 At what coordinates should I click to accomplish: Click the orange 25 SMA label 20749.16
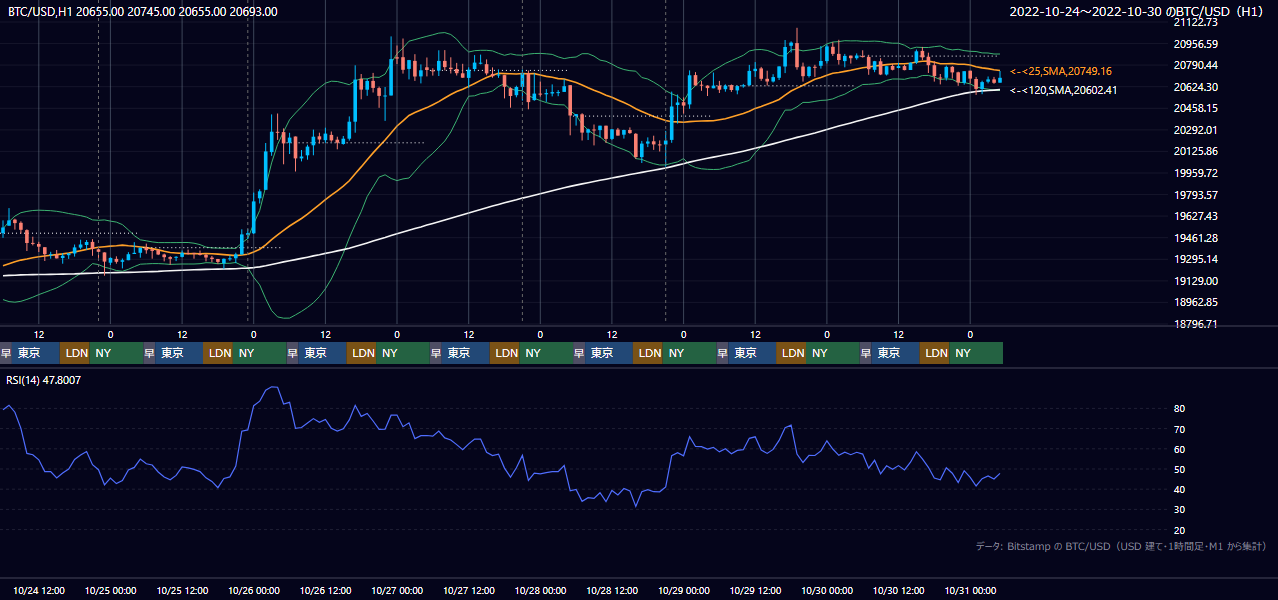tap(1061, 72)
